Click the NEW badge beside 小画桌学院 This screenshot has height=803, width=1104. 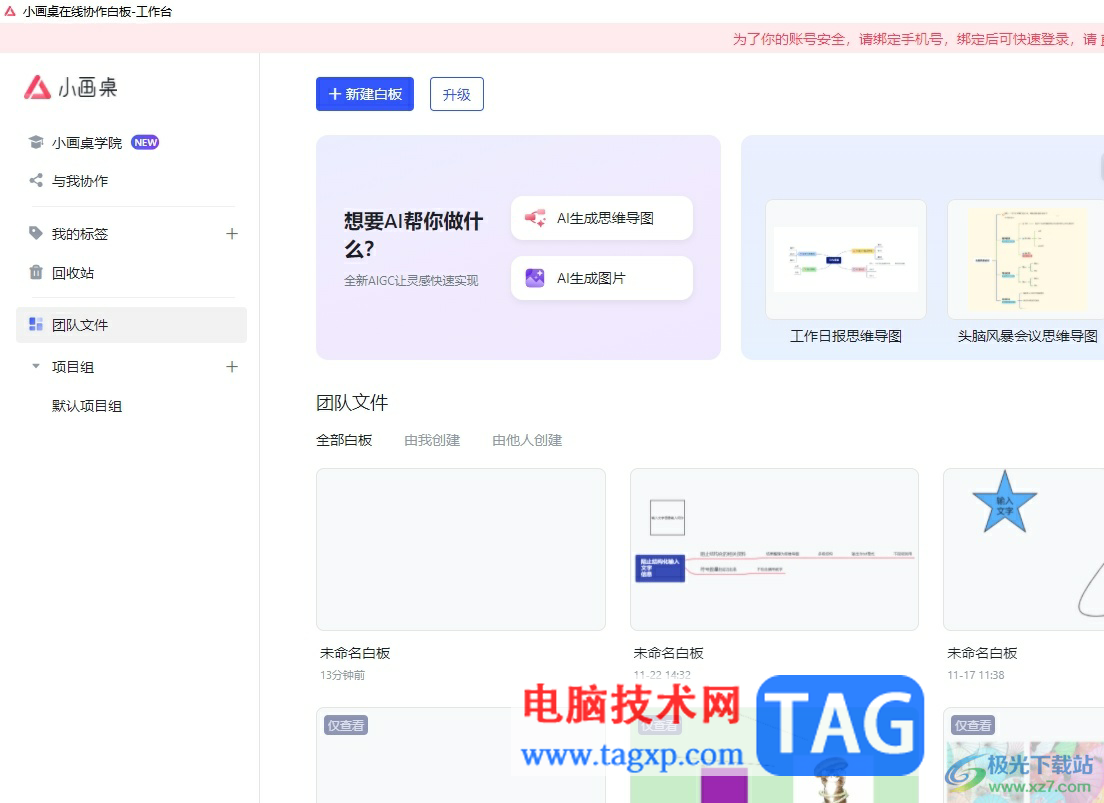pyautogui.click(x=145, y=142)
